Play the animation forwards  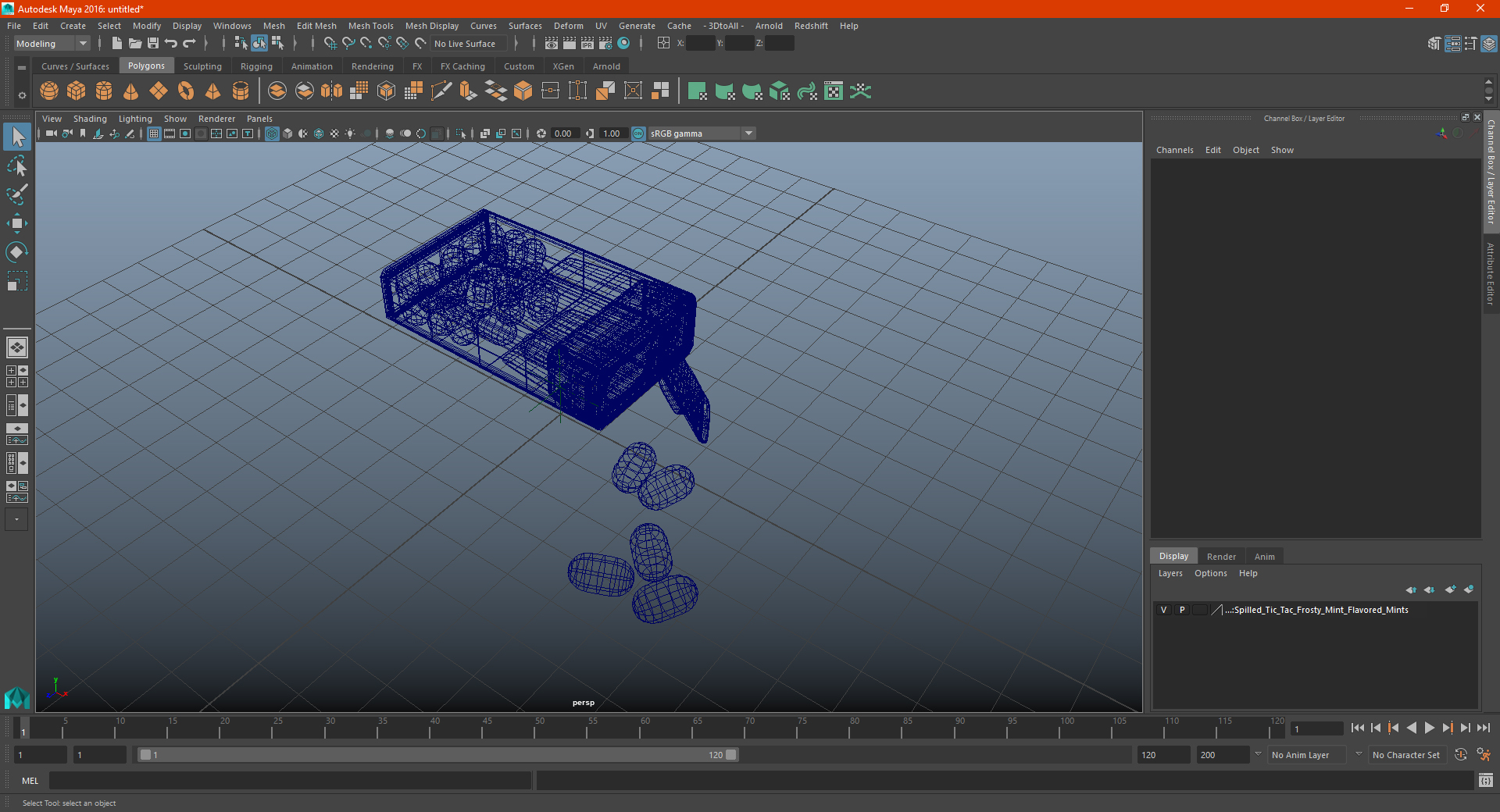[1429, 728]
